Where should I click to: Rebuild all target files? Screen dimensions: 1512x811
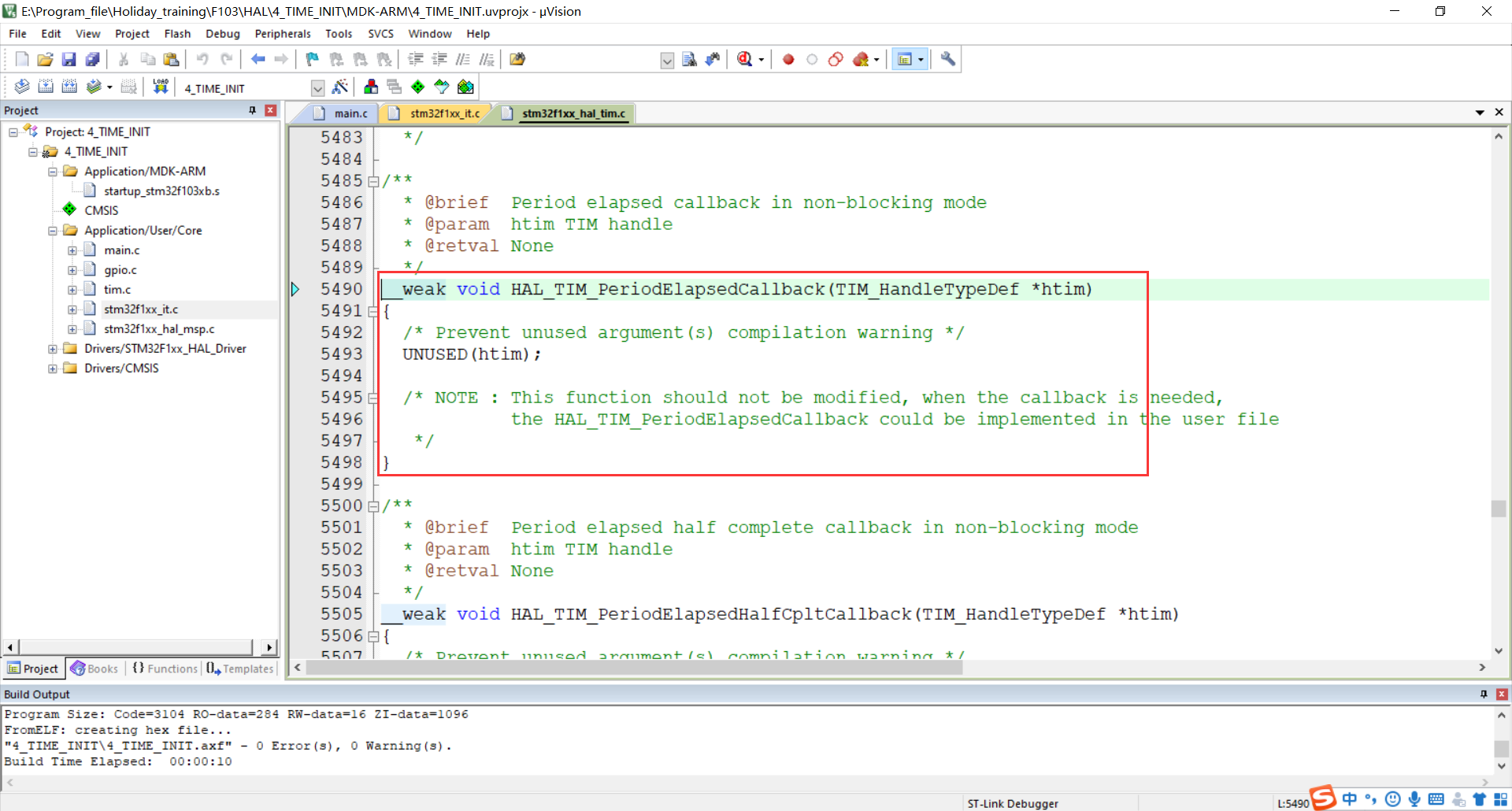69,87
